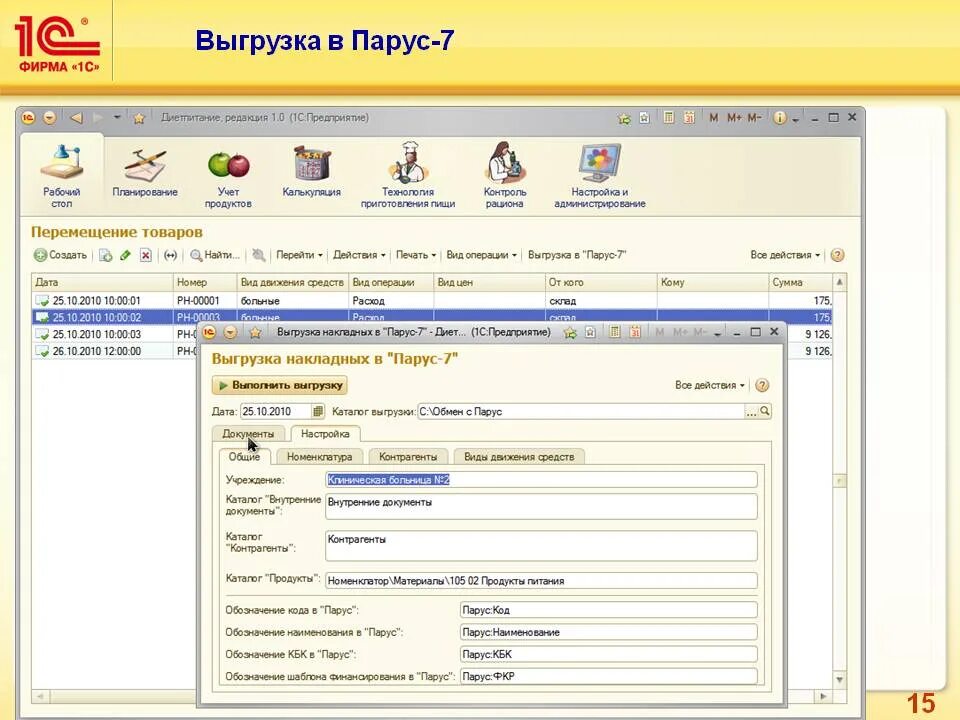
Task: Select the row dated 25.10.2010 10:00:01
Action: pos(432,301)
